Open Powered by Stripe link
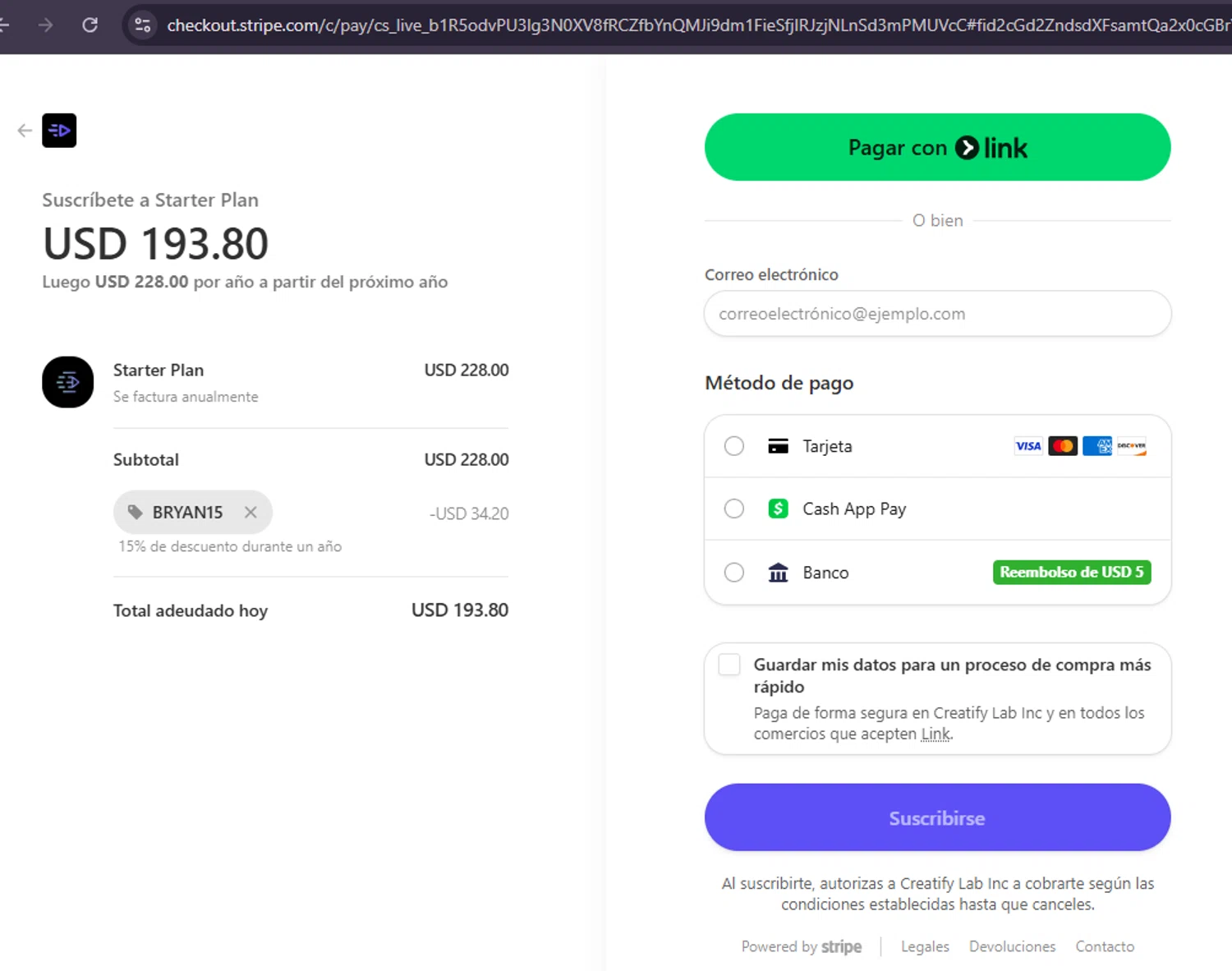Screen dimensions: 1232x971 [x=802, y=946]
